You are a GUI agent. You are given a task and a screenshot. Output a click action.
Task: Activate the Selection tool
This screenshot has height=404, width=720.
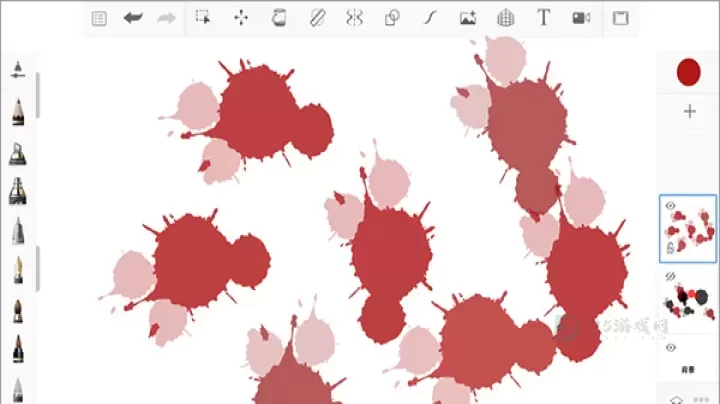tap(203, 17)
